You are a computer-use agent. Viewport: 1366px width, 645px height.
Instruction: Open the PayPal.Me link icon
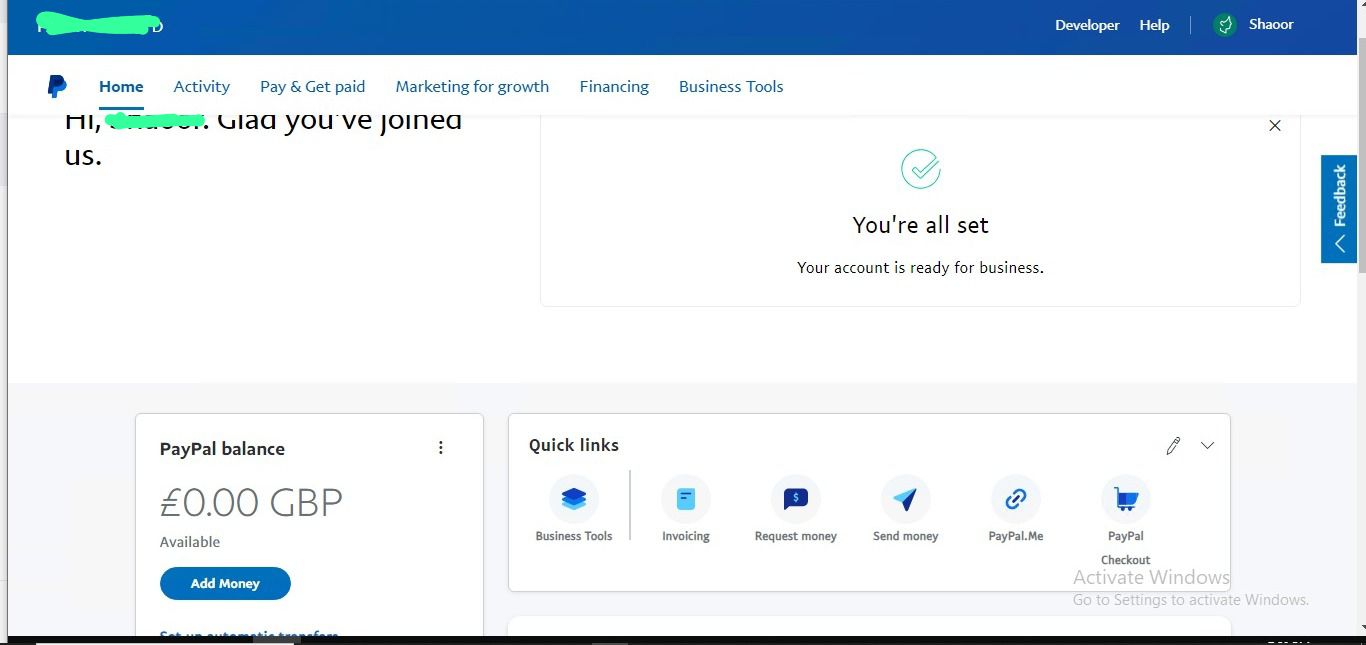coord(1016,499)
